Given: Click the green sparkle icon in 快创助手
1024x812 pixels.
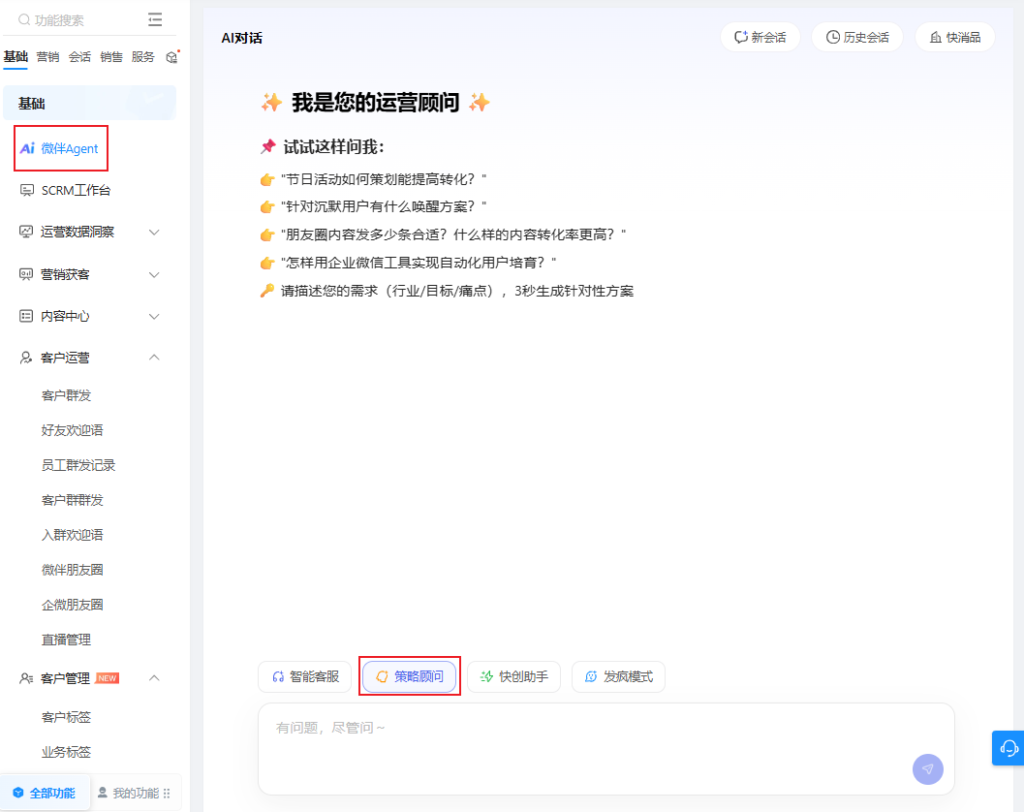Looking at the screenshot, I should pyautogui.click(x=487, y=677).
